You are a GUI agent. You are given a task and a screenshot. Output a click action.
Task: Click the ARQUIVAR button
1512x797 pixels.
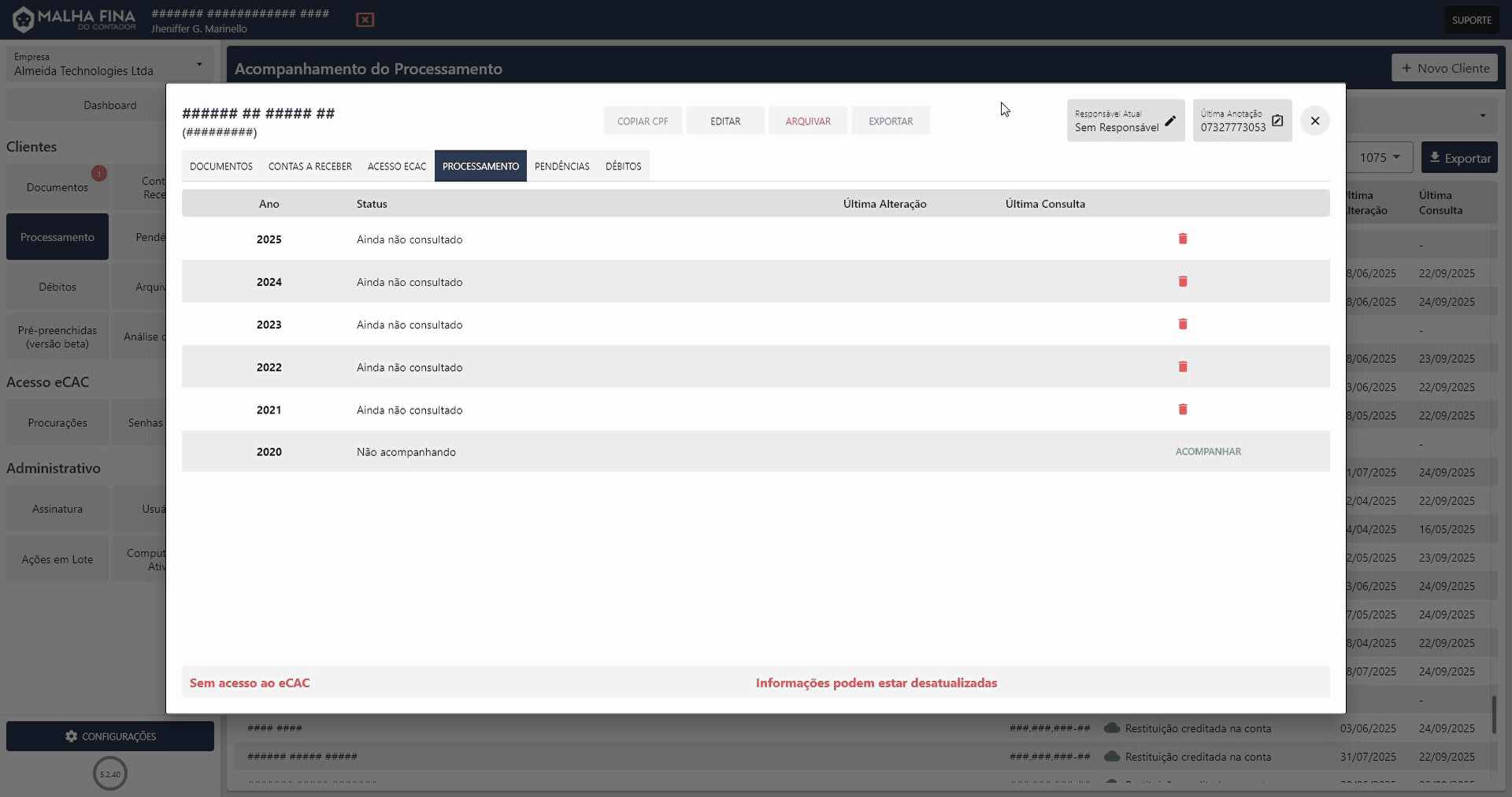(x=808, y=120)
